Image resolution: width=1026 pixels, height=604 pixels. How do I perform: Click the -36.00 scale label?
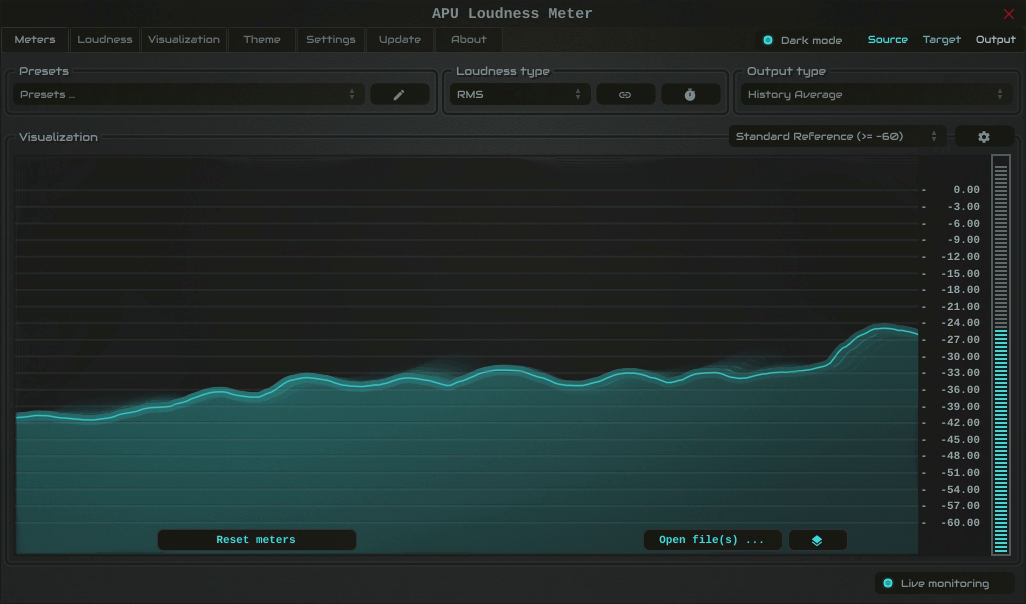click(960, 390)
